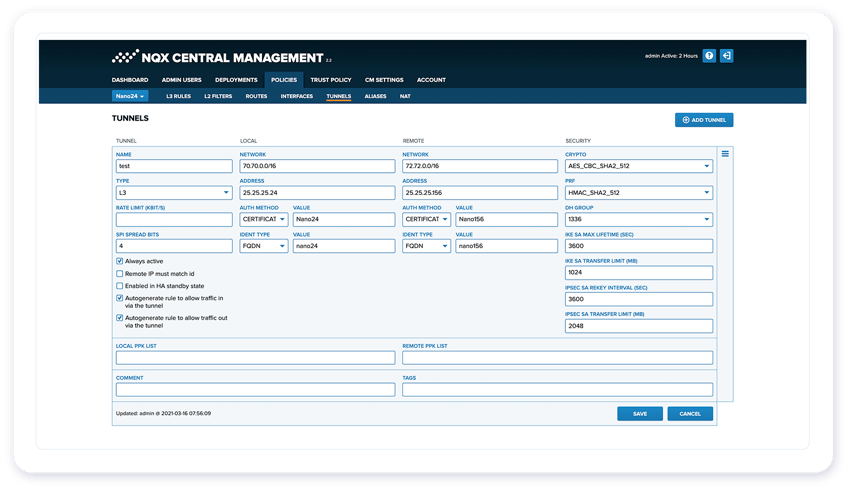This screenshot has height=491, width=850.
Task: Open the PRF HMAC_SHA2_512 dropdown
Action: click(638, 193)
